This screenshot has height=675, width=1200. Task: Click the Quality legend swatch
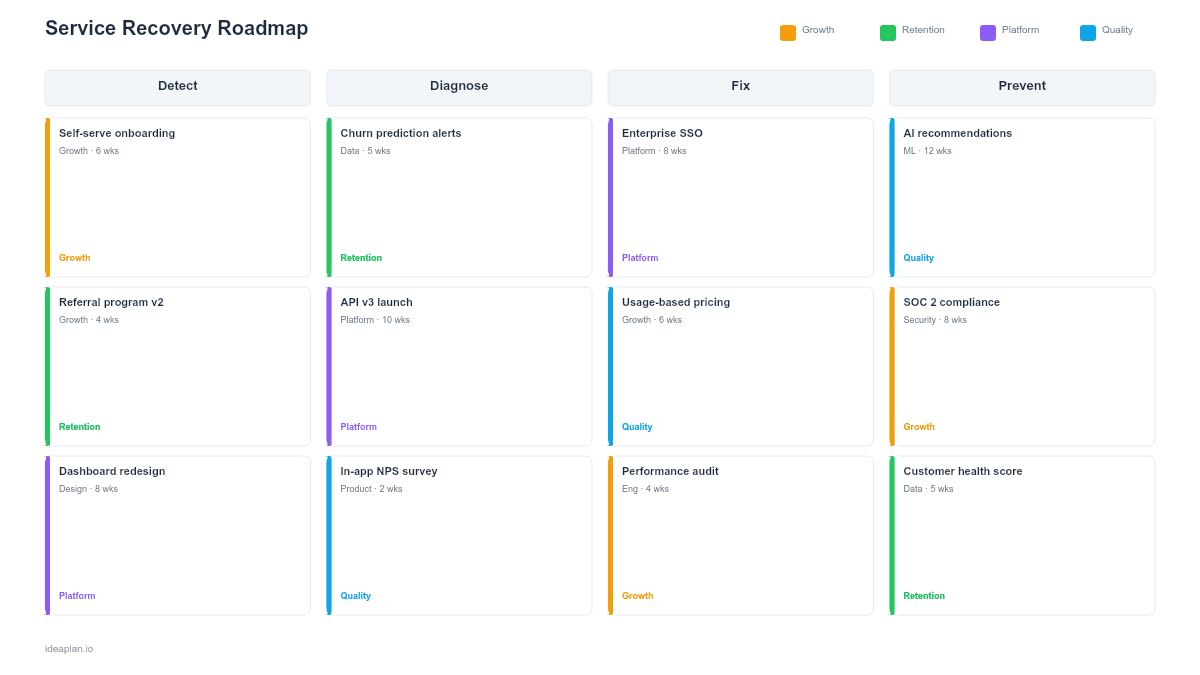pos(1086,31)
